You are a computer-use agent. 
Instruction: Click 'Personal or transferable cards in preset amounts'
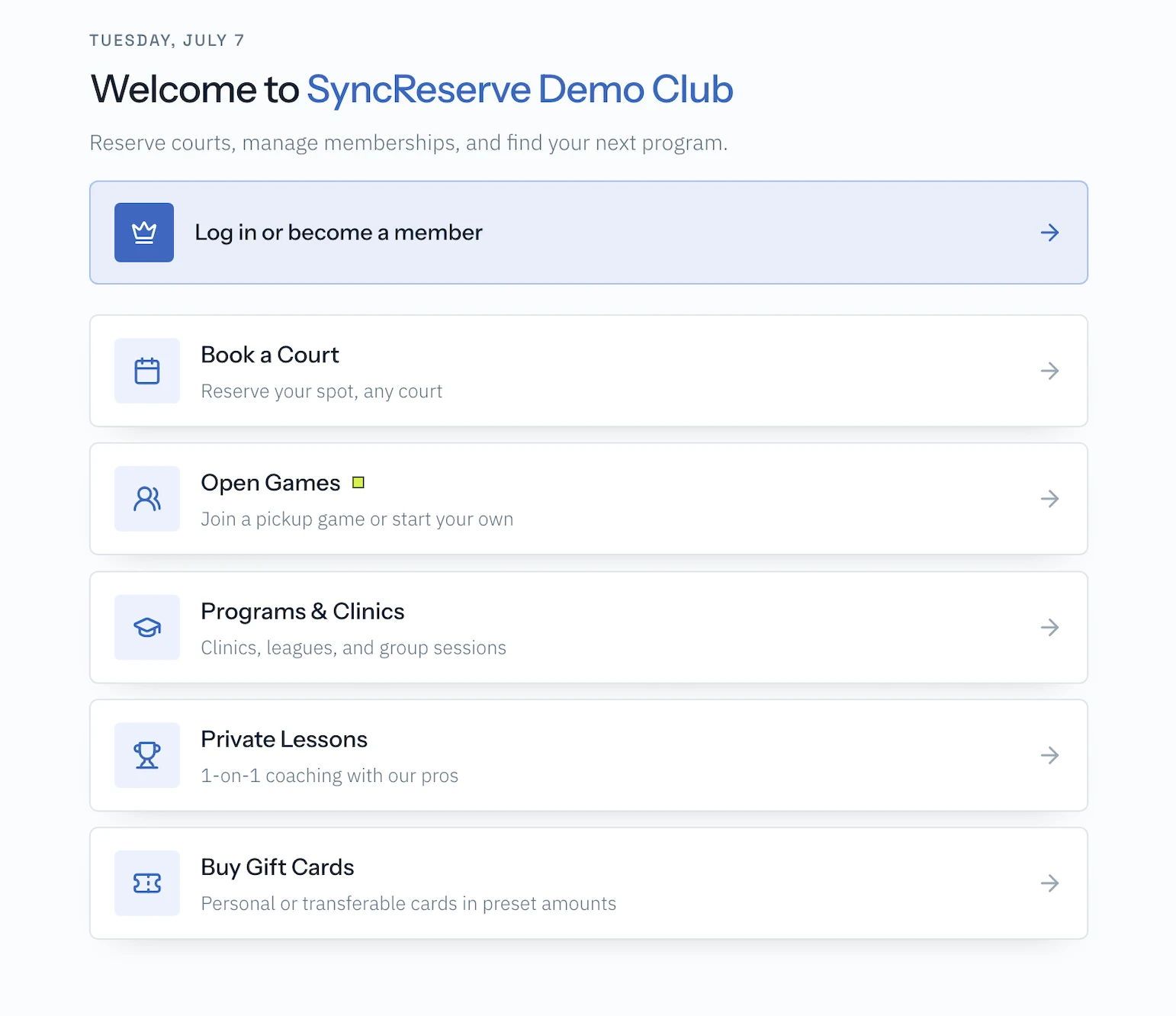pos(409,904)
